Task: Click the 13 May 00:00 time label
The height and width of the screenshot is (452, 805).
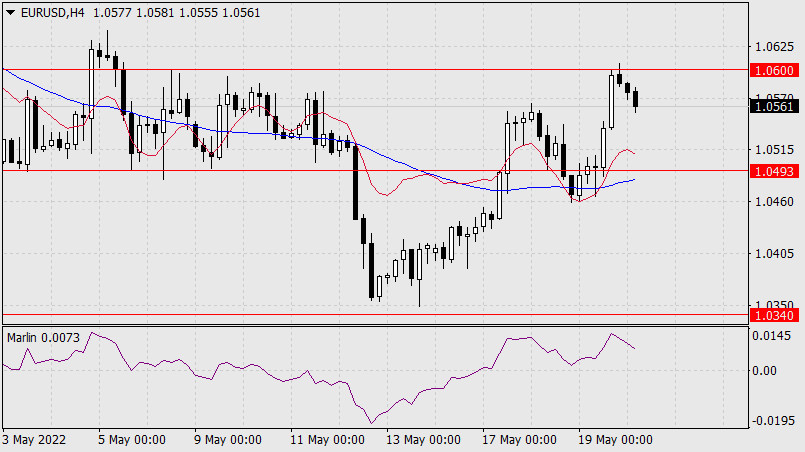Action: (x=423, y=440)
